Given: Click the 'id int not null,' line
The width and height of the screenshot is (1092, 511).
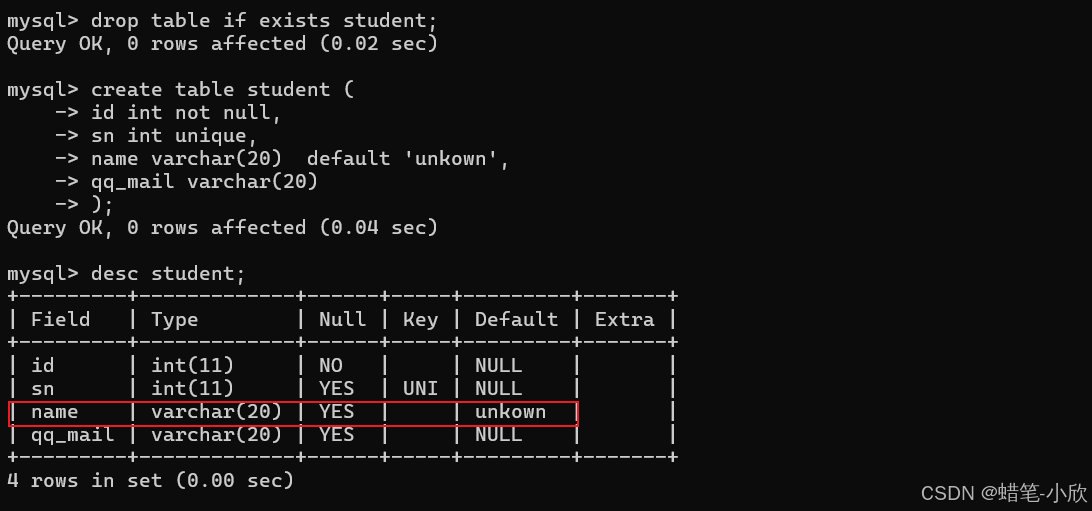Looking at the screenshot, I should click(186, 113).
